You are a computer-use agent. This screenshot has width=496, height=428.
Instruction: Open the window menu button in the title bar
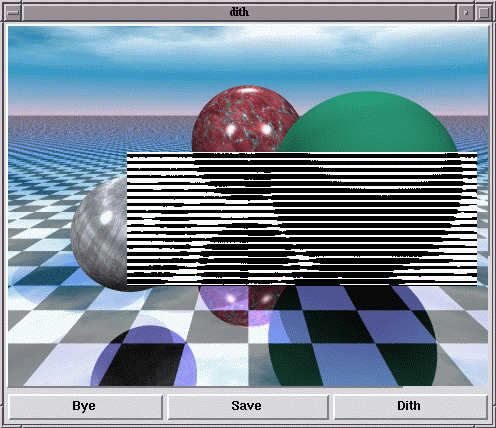pos(13,13)
